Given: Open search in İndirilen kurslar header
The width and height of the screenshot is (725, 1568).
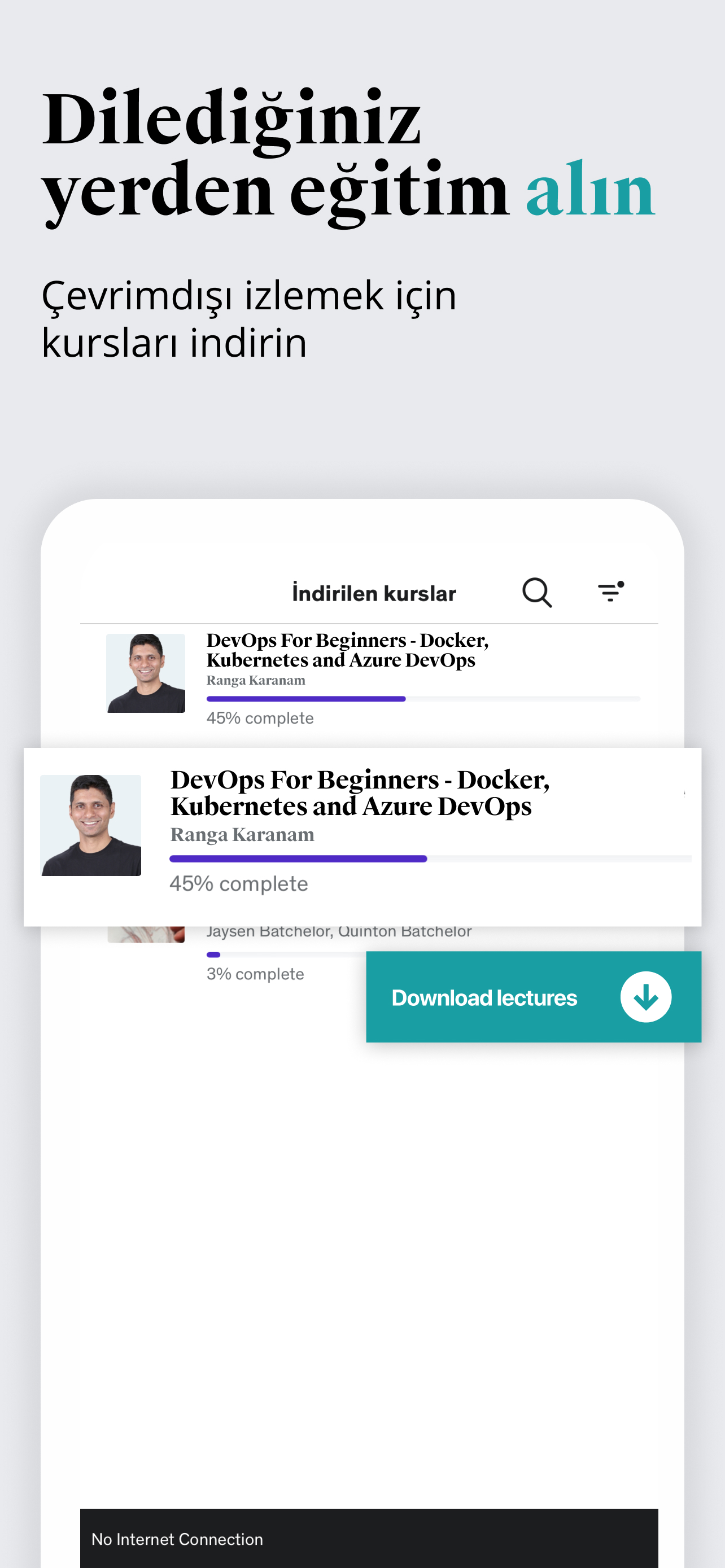Looking at the screenshot, I should coord(537,592).
